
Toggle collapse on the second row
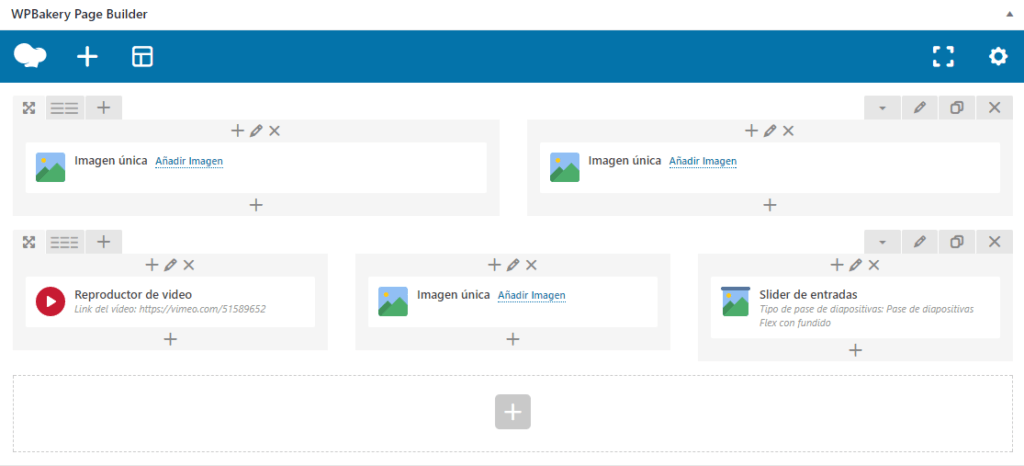click(x=882, y=242)
